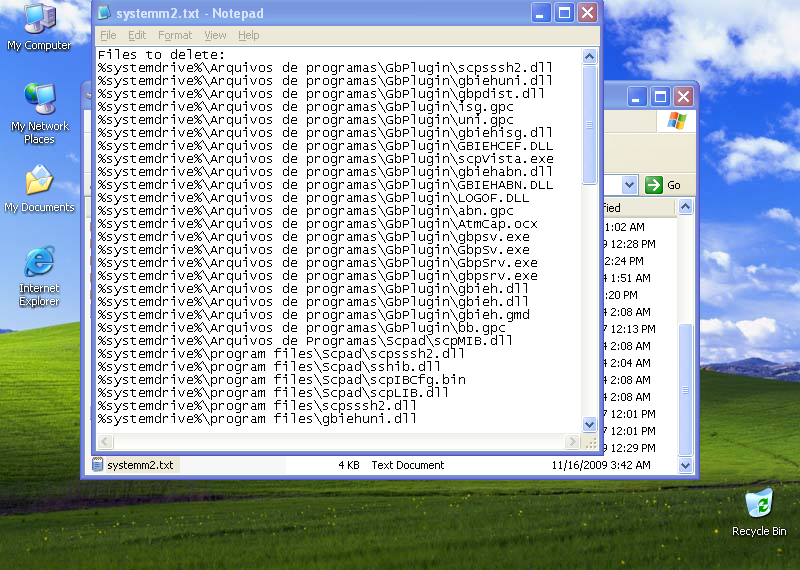The image size is (800, 570).
Task: Close the Explorer window behind Notepad
Action: click(x=684, y=96)
